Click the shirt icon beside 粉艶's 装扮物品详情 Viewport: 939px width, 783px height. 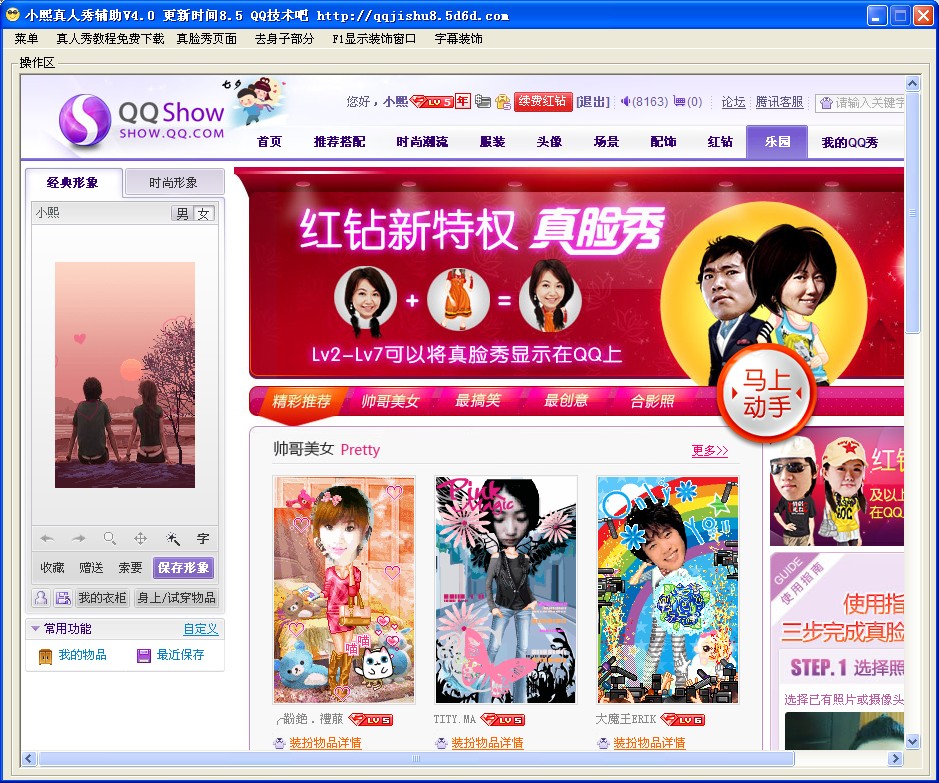tap(279, 743)
